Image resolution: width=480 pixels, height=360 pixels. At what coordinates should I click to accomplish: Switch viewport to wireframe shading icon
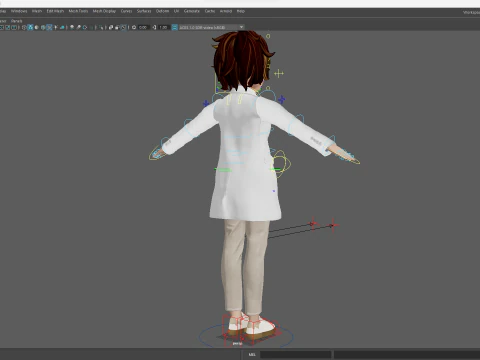click(24, 27)
